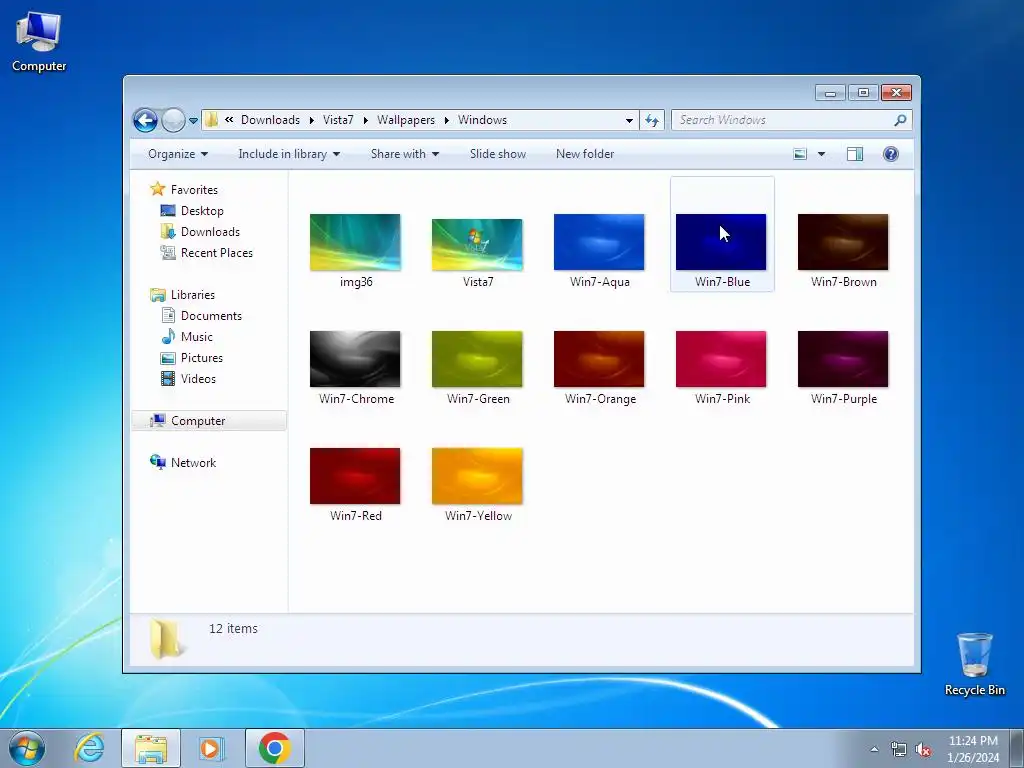The height and width of the screenshot is (768, 1024).
Task: Open the Share with menu
Action: pos(405,154)
